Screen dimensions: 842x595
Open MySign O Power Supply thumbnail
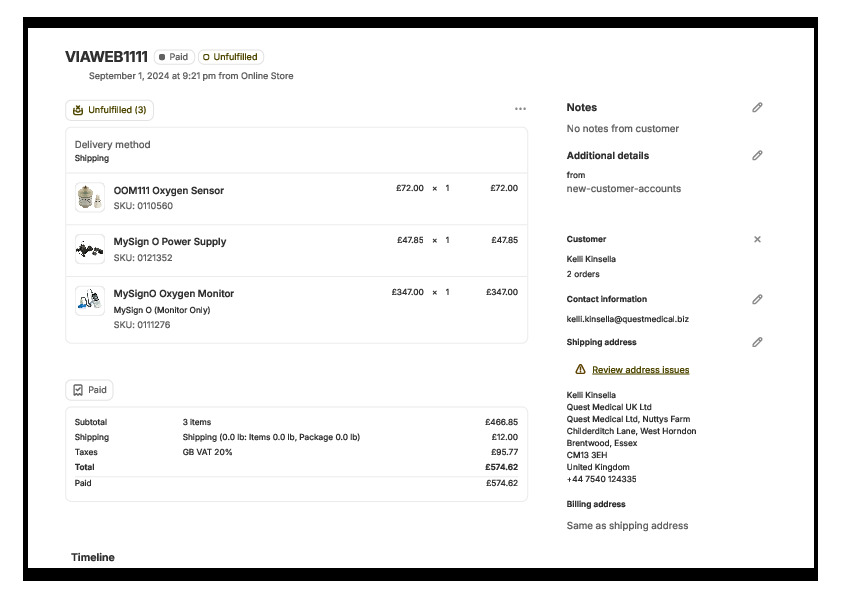tap(90, 249)
